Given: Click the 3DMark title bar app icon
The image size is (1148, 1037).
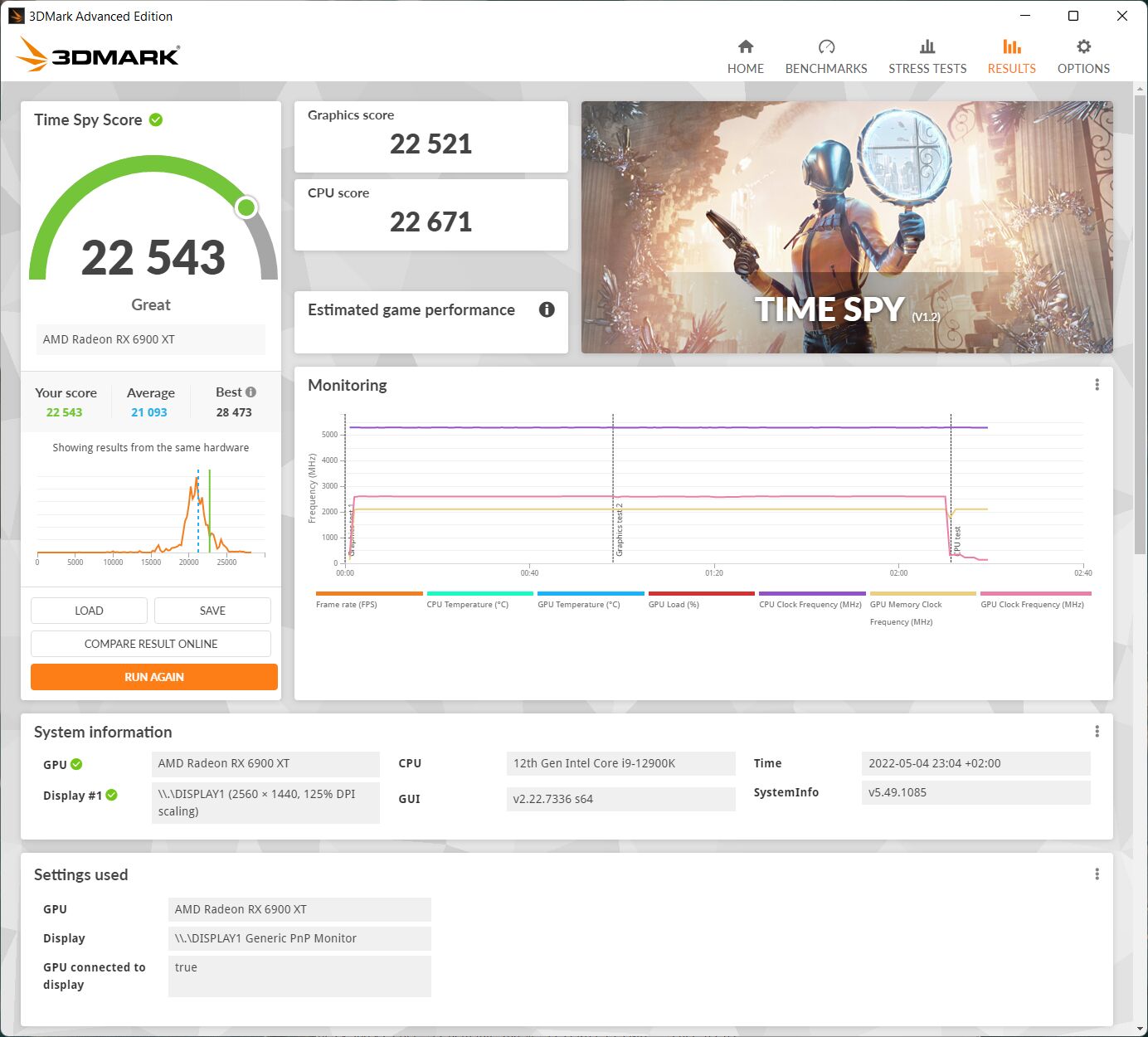Looking at the screenshot, I should pyautogui.click(x=16, y=16).
